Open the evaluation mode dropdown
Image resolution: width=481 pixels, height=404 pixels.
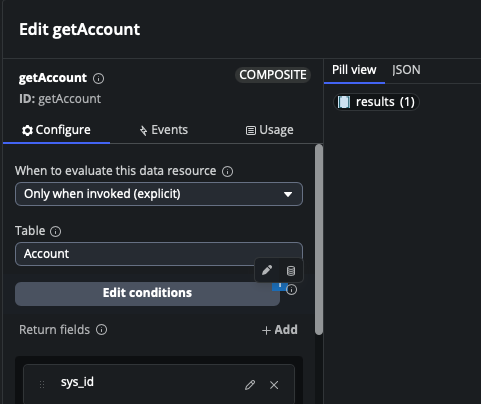[x=159, y=194]
